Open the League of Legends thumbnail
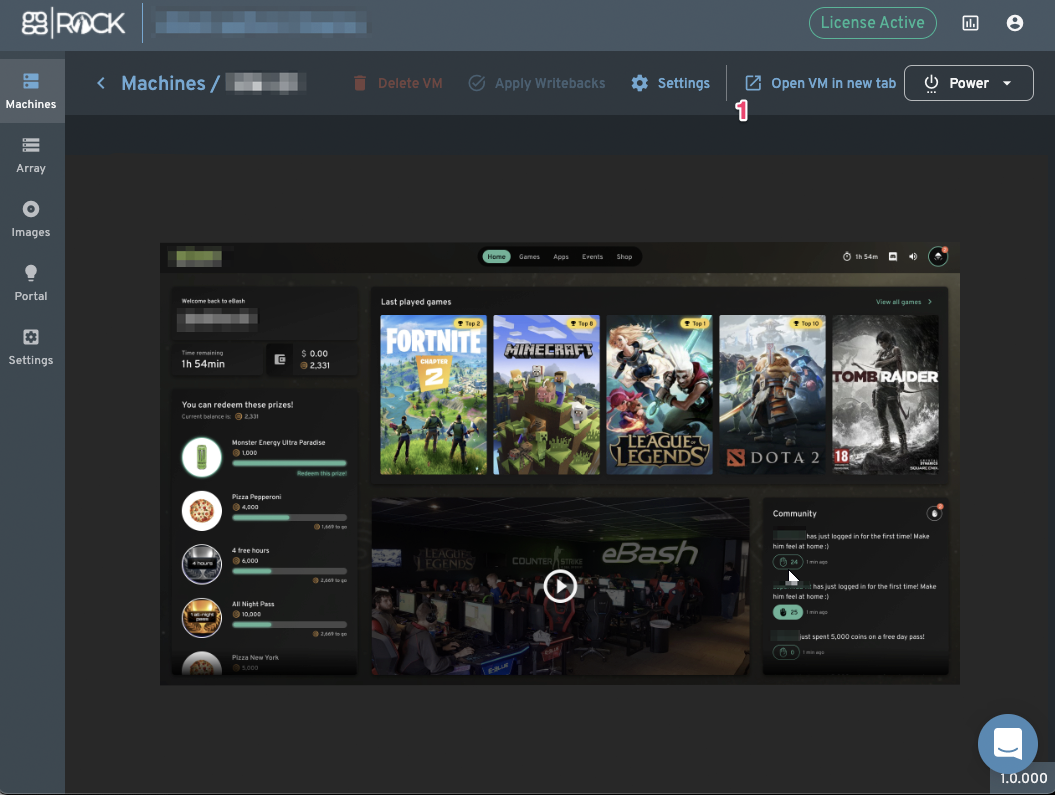Screen dimensions: 1055x795 (x=659, y=395)
